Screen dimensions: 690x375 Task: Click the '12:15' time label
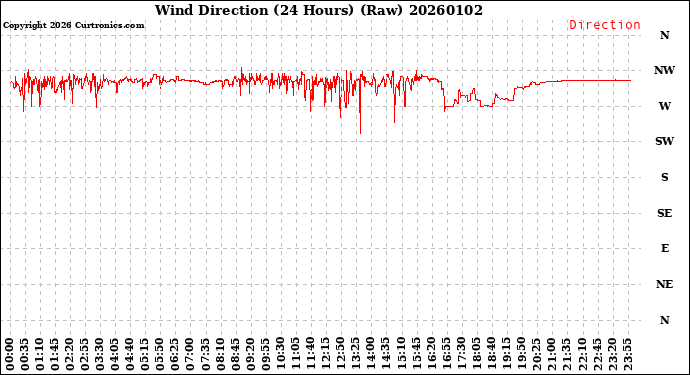(325, 355)
